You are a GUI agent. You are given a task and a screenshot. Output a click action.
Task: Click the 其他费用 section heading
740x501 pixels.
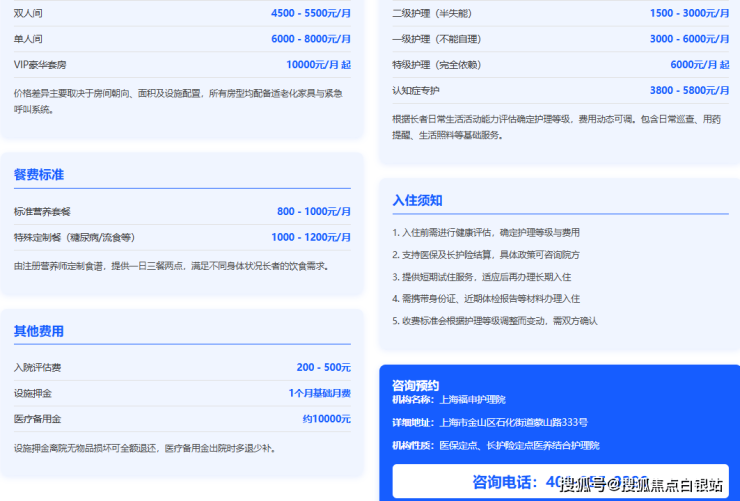(39, 331)
